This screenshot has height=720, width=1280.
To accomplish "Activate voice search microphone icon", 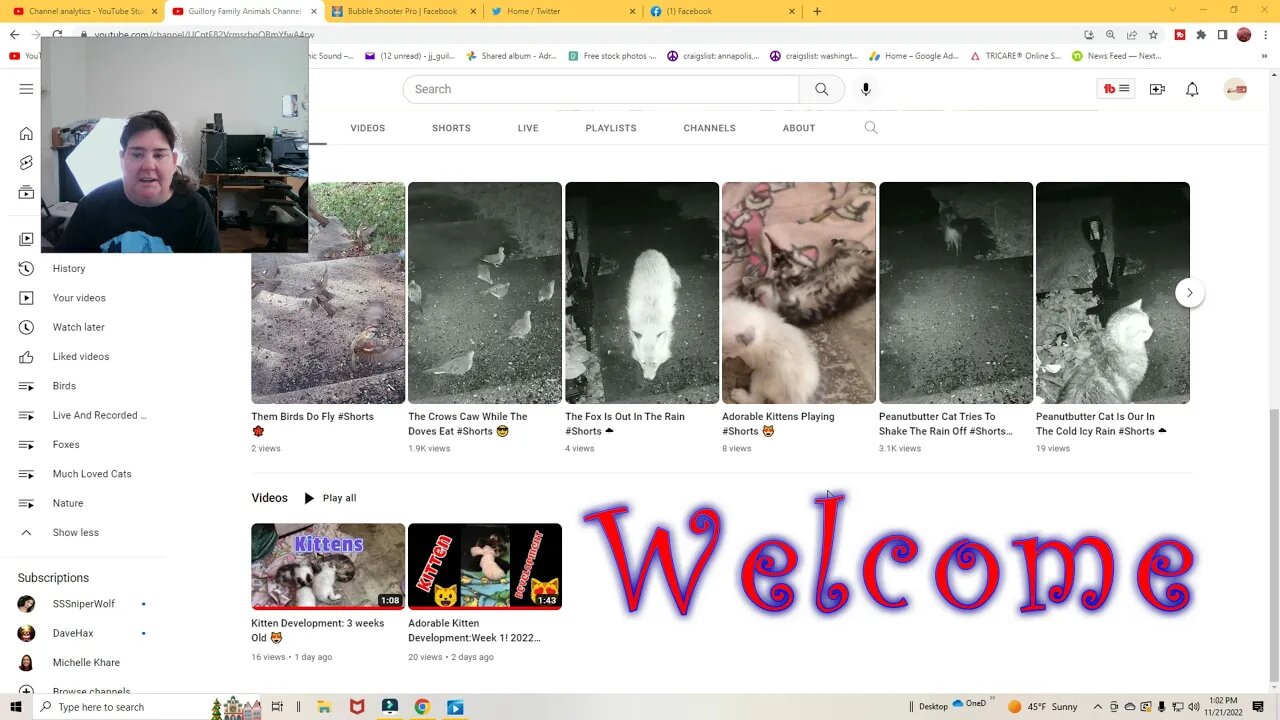I will click(866, 89).
